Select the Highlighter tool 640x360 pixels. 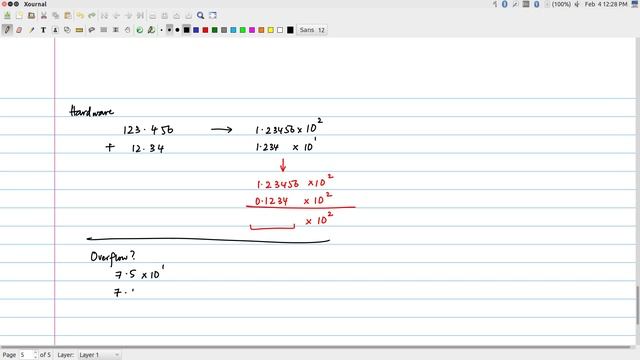(x=31, y=30)
